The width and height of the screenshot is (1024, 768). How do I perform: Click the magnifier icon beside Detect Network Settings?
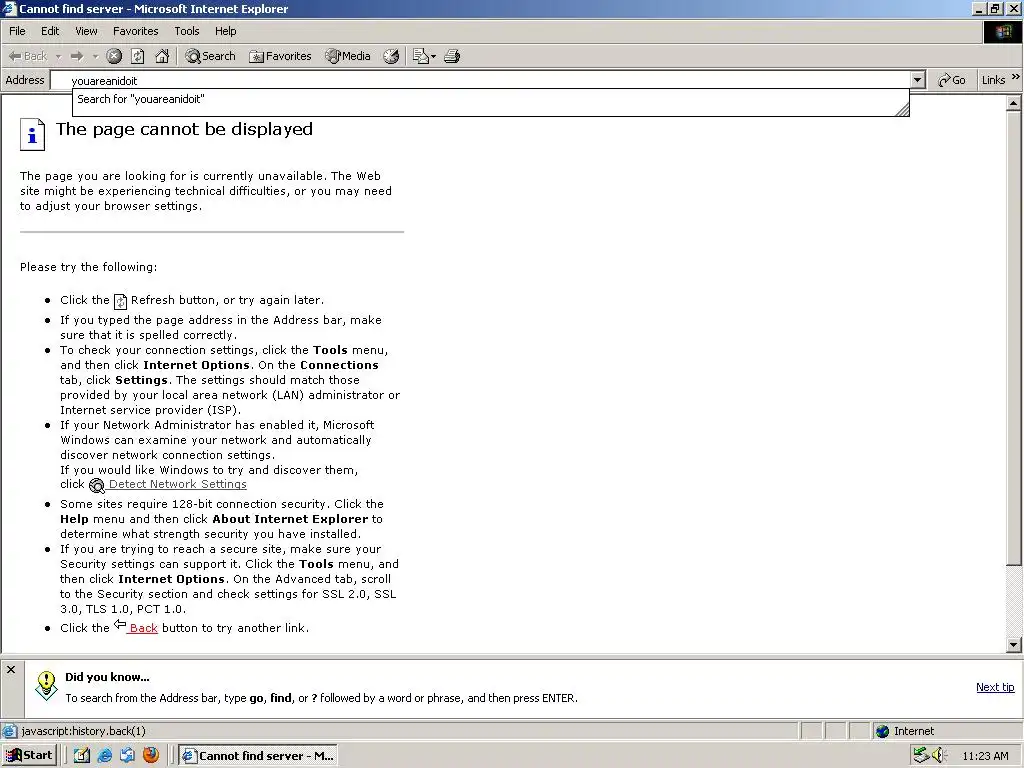point(97,485)
